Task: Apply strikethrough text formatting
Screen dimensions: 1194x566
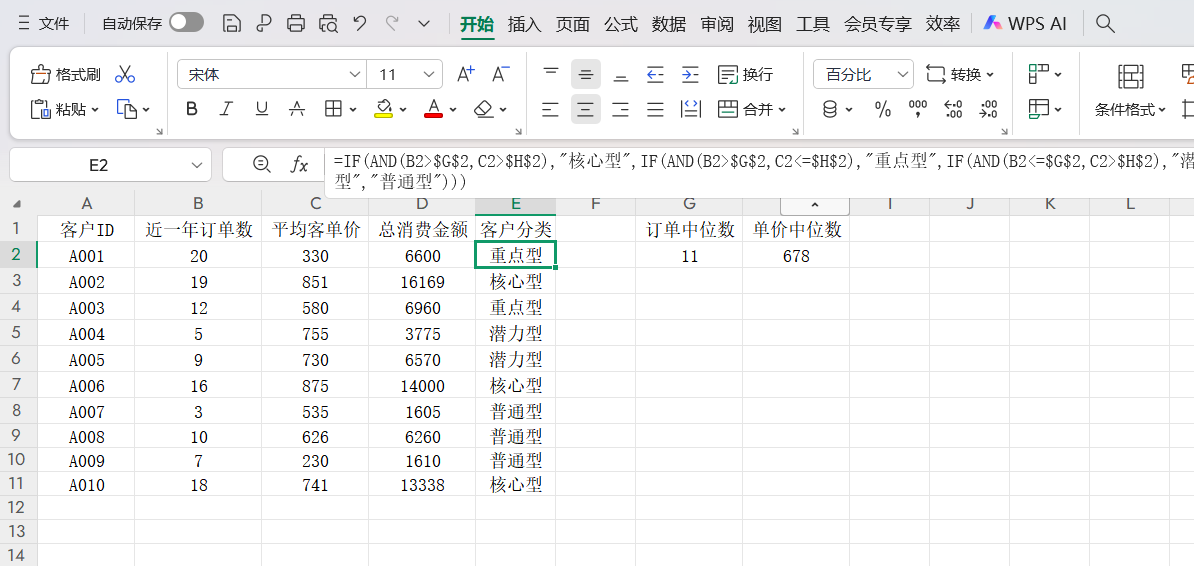Action: coord(296,109)
